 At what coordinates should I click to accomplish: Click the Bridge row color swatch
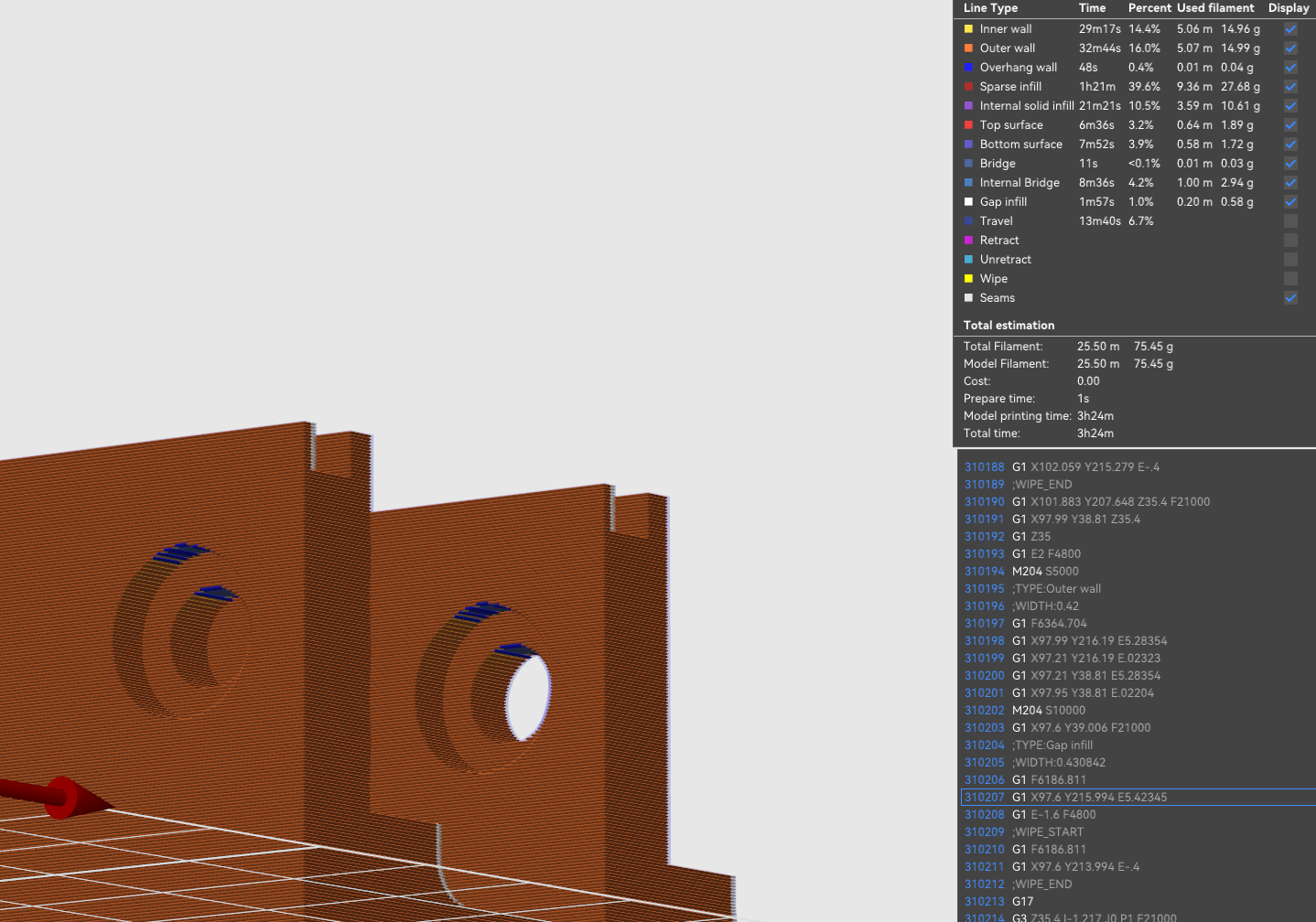pos(968,164)
